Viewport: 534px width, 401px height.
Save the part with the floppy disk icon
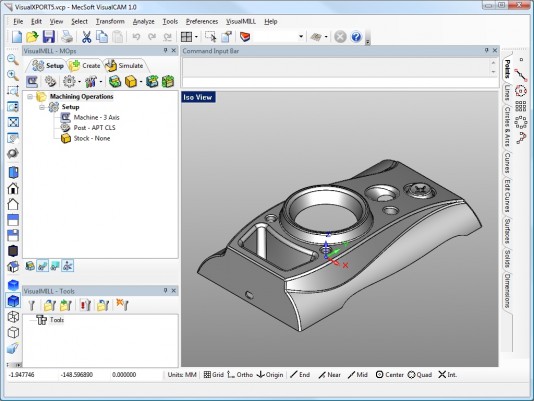(49, 37)
